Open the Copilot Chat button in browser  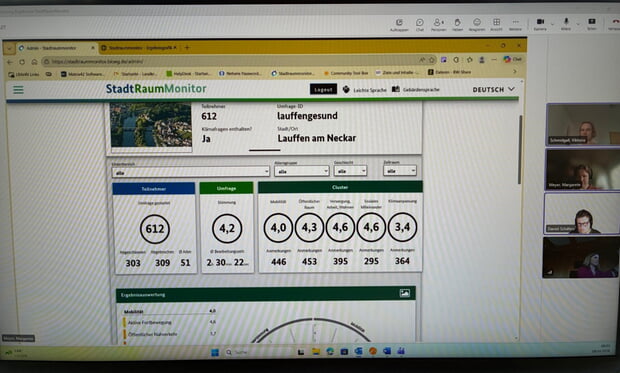click(512, 59)
